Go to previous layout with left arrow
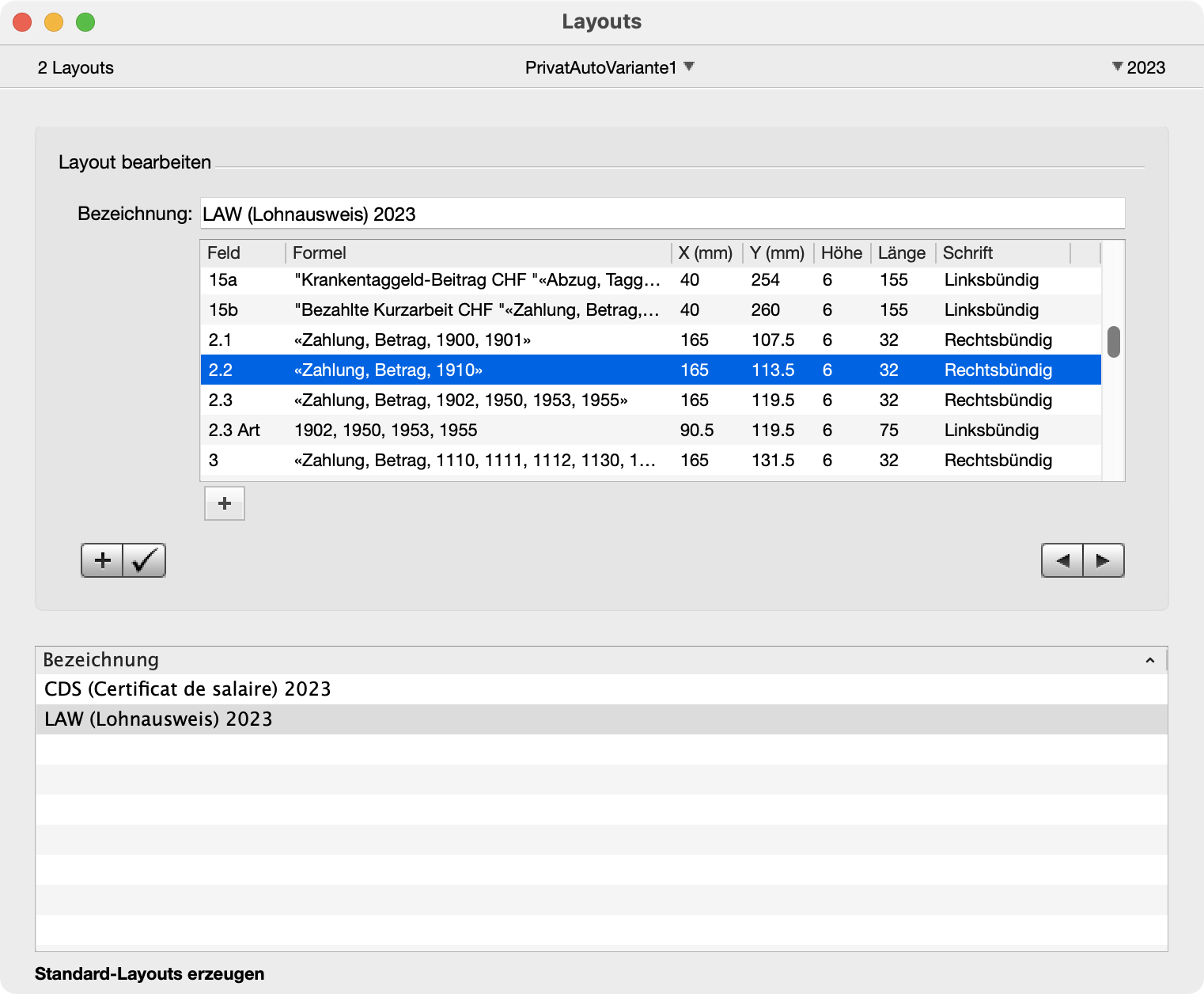This screenshot has height=994, width=1204. [1062, 560]
